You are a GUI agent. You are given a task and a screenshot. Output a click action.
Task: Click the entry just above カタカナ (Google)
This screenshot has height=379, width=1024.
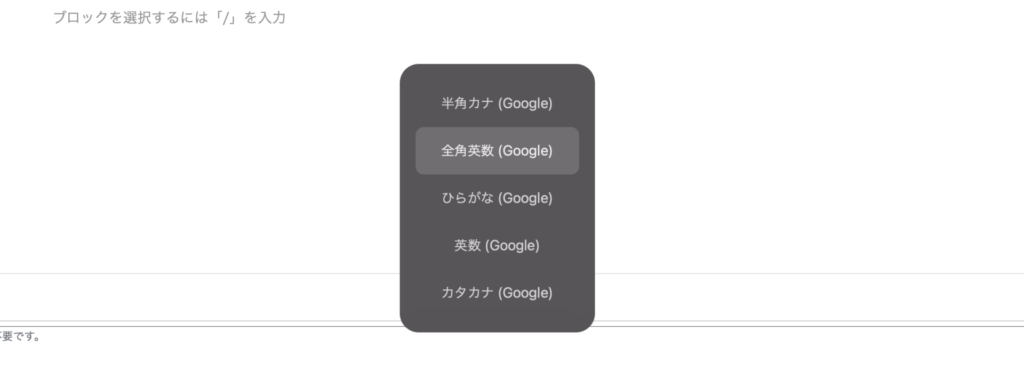point(497,246)
